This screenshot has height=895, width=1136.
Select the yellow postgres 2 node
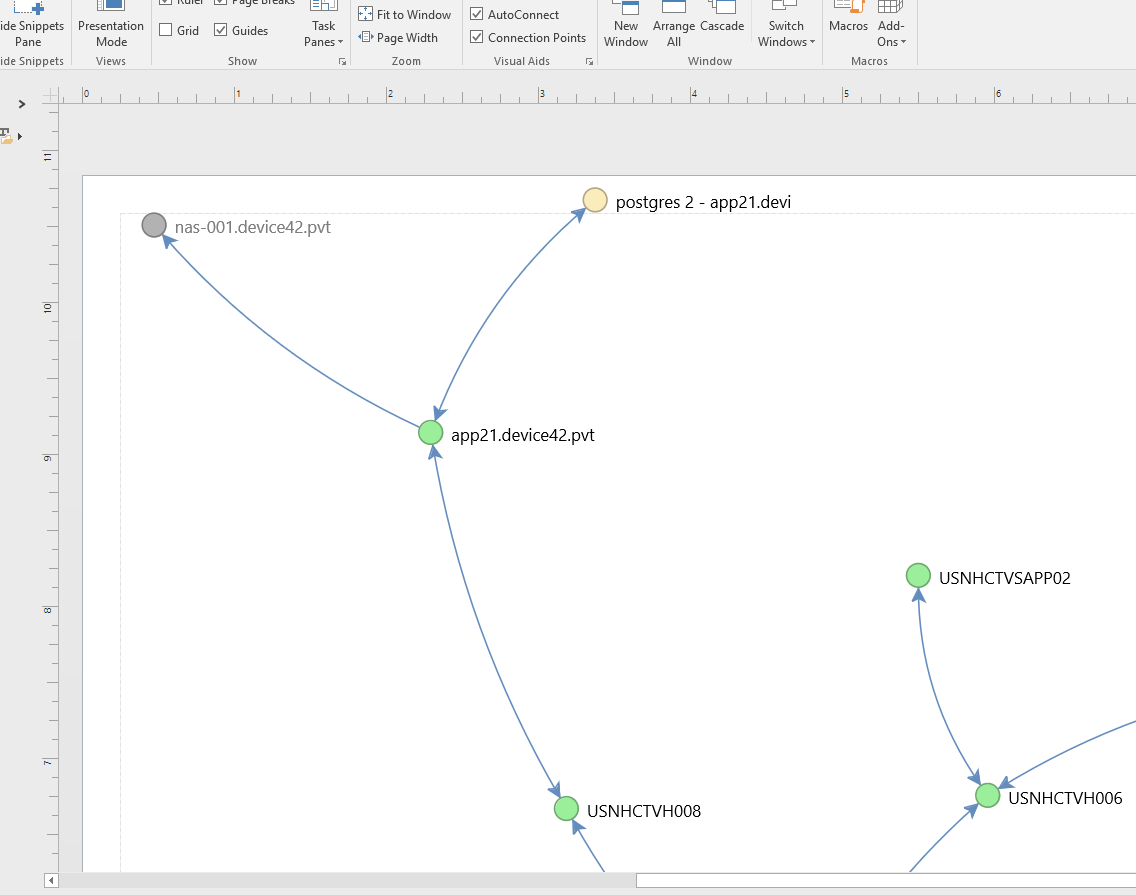pyautogui.click(x=595, y=200)
